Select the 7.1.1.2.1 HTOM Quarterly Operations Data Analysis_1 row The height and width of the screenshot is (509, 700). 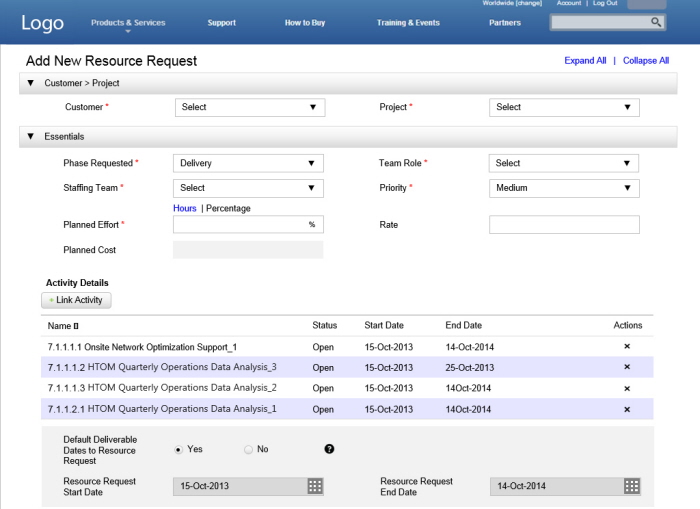pos(347,409)
